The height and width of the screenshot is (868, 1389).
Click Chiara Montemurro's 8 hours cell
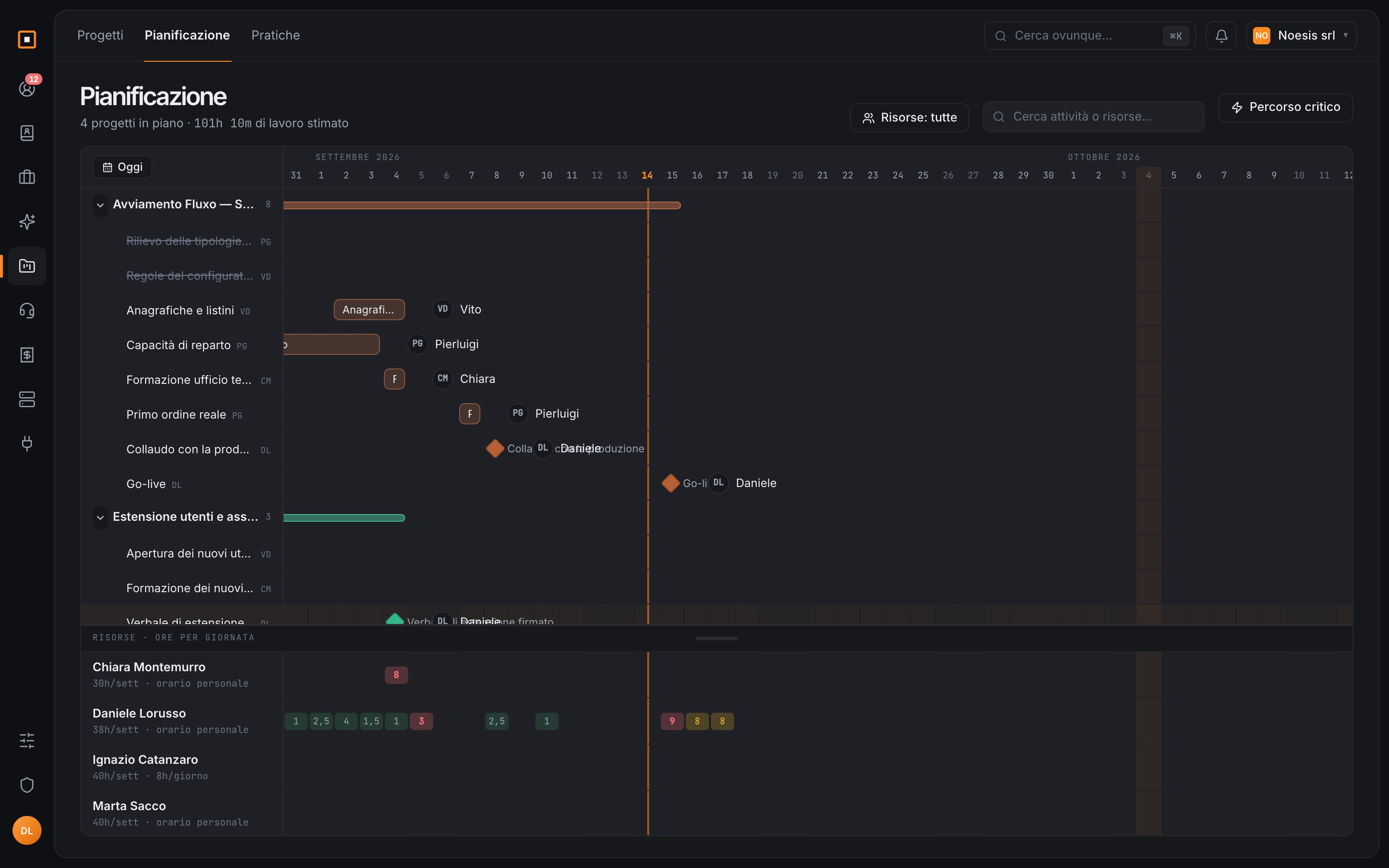tap(396, 675)
